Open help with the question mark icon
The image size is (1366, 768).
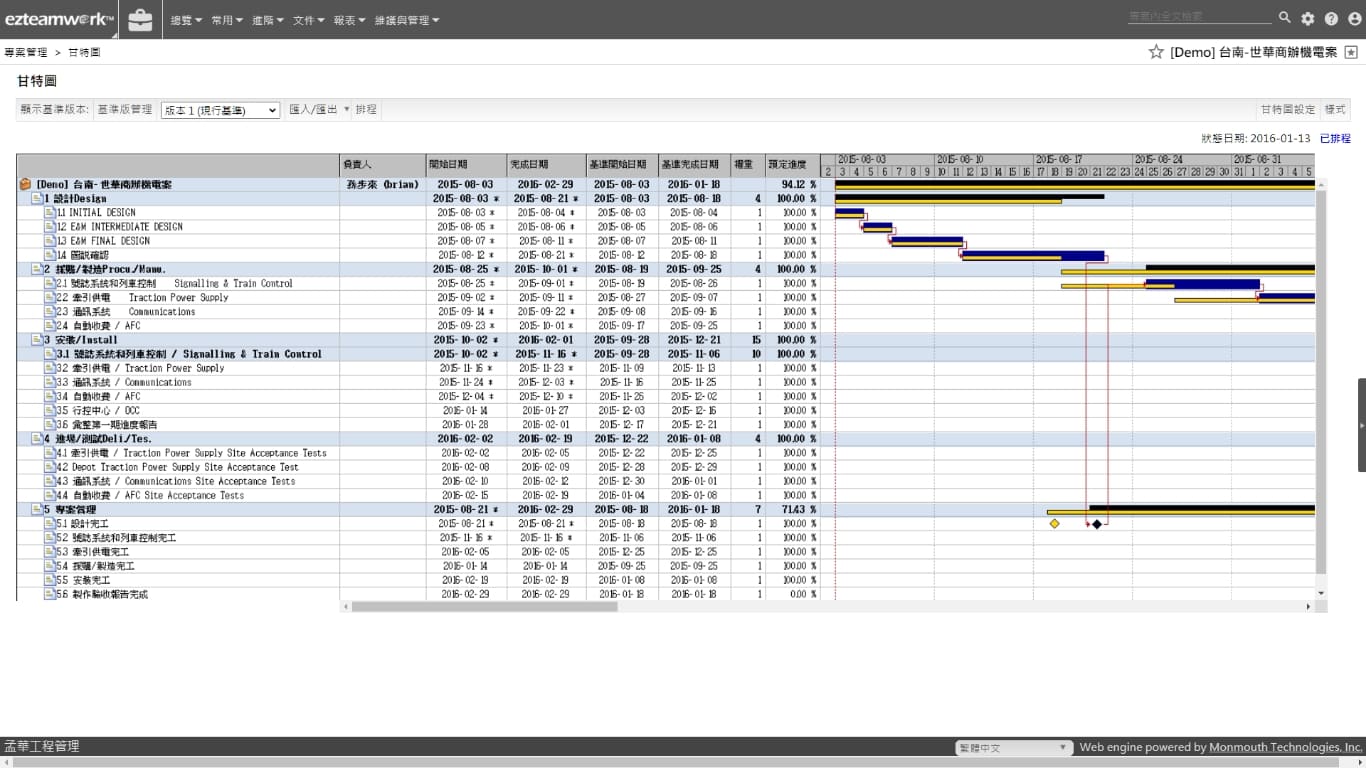click(1331, 19)
